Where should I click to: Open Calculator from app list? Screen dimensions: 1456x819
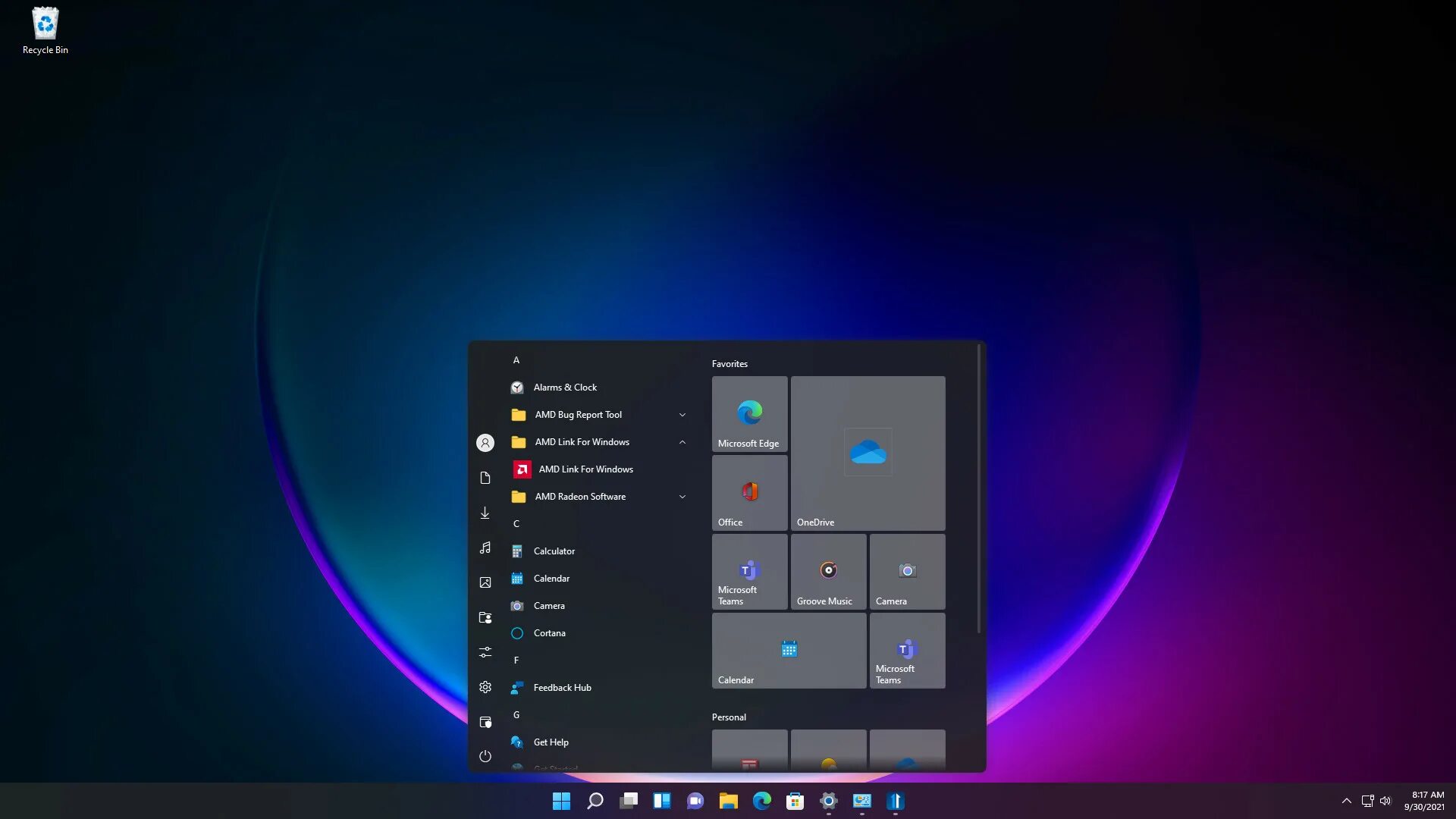(553, 550)
